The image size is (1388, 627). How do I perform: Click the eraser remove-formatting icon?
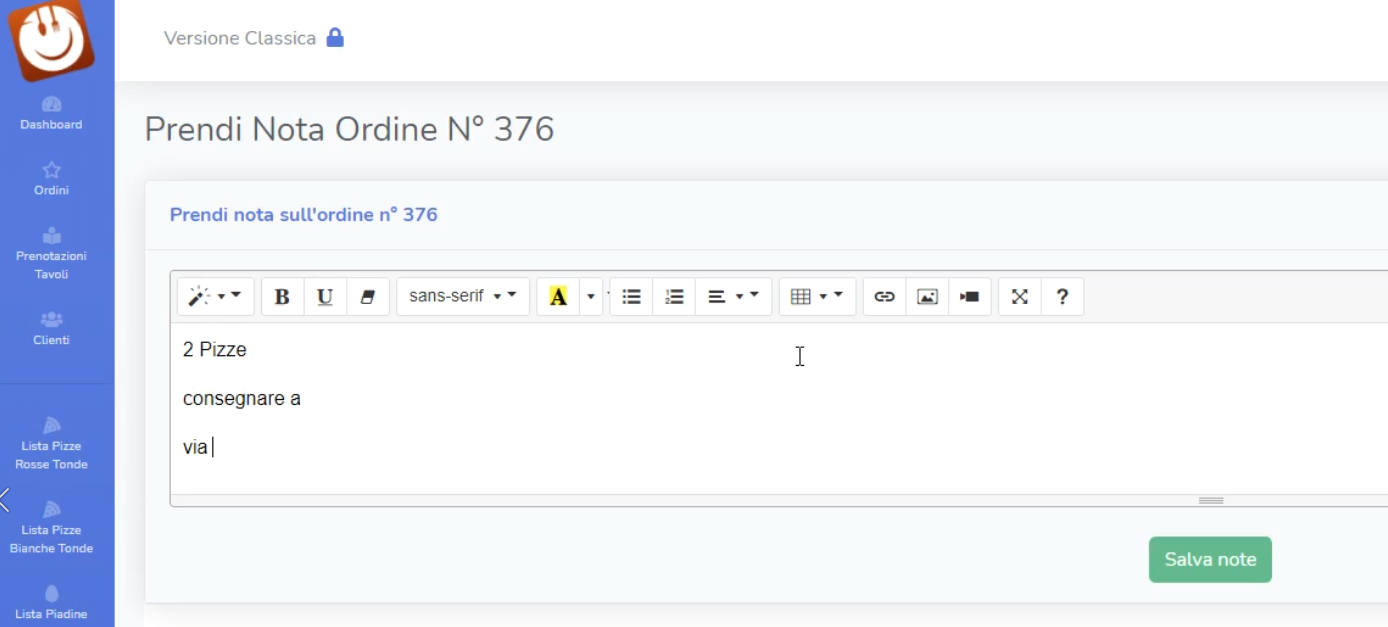click(367, 297)
